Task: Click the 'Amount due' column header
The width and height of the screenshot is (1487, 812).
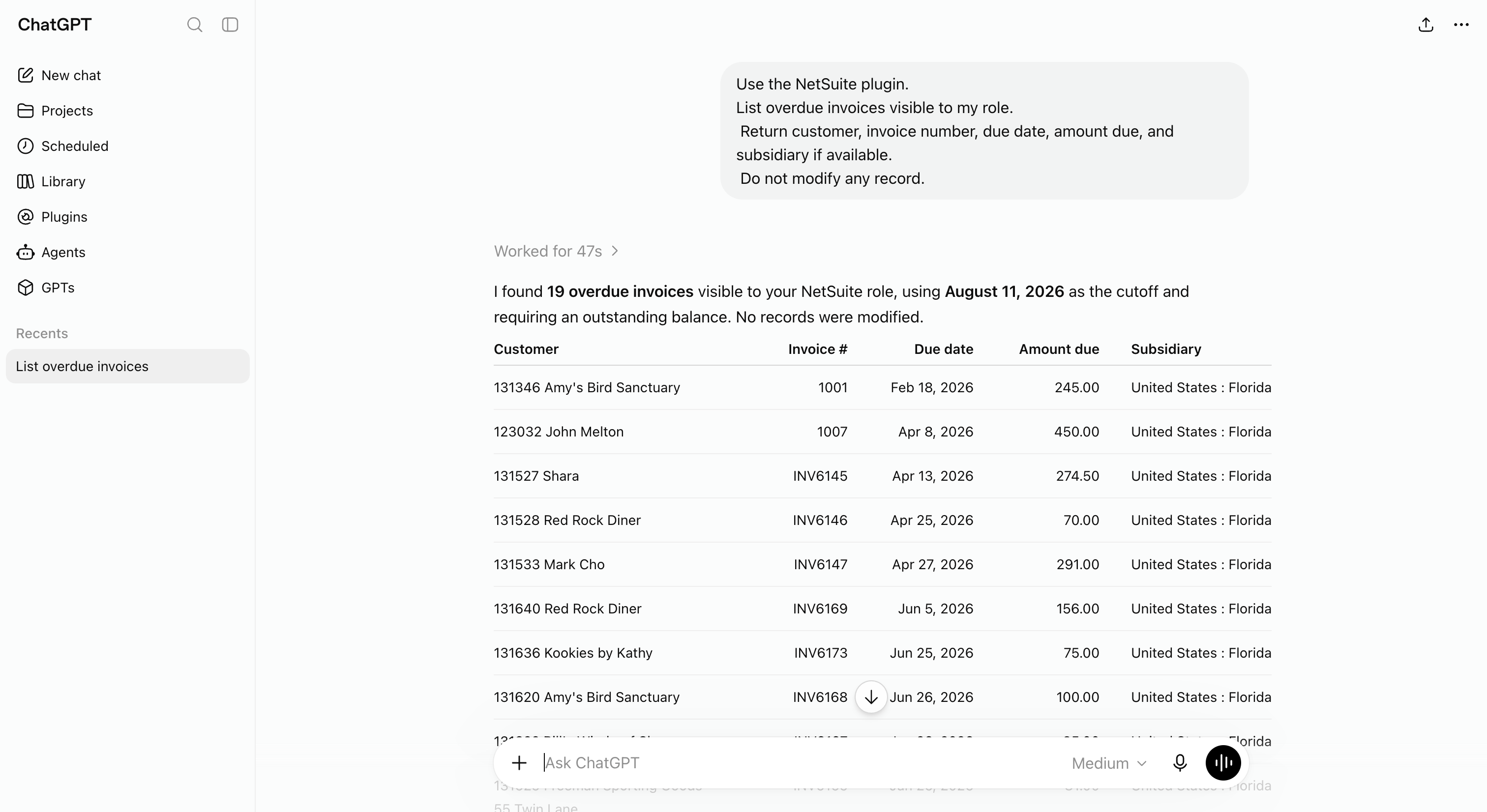Action: point(1059,349)
